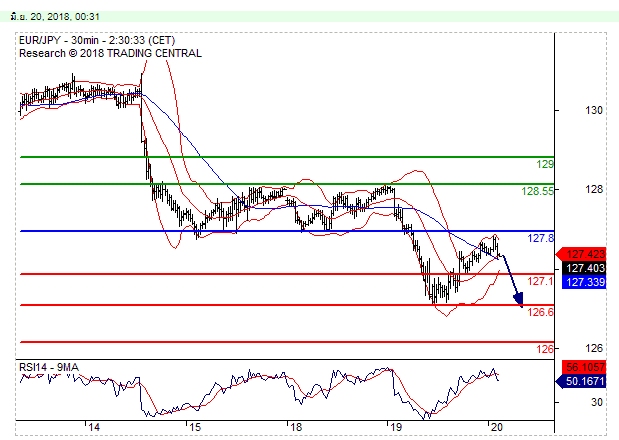Click the date axis label 20

pyautogui.click(x=497, y=427)
